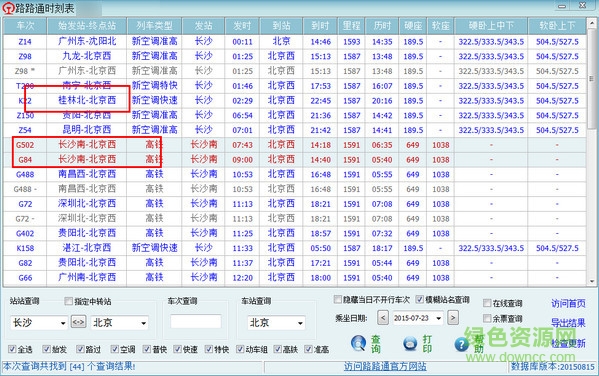This screenshot has height=376, width=599.
Task: Sort by 车次 column header
Action: coord(25,26)
